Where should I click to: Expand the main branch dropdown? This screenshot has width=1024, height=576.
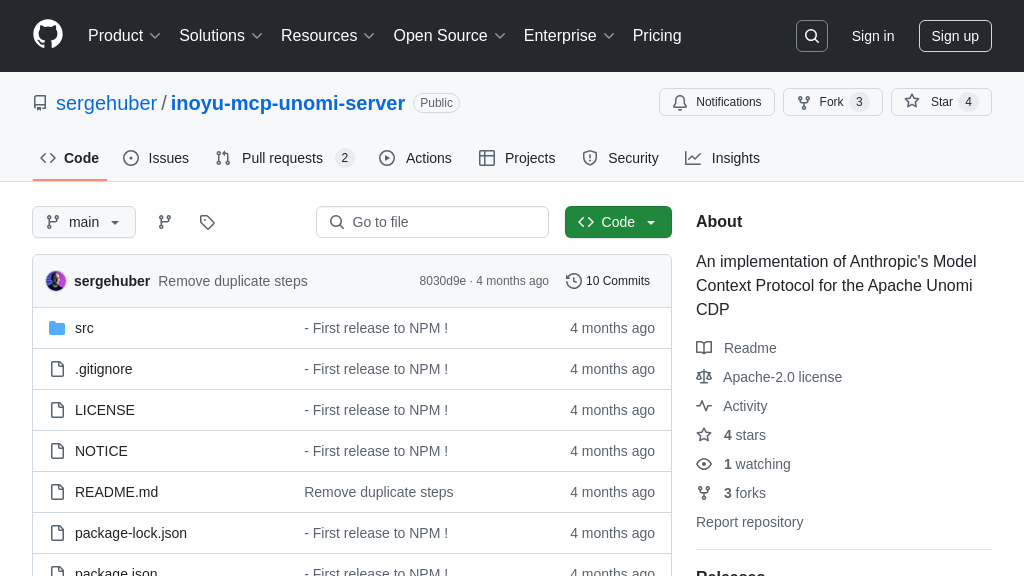coord(84,222)
